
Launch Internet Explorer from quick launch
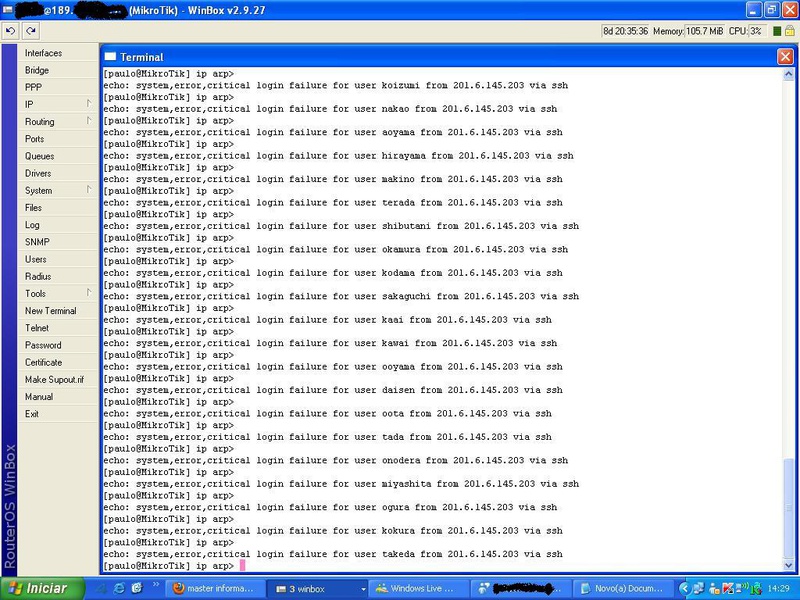pyautogui.click(x=119, y=588)
